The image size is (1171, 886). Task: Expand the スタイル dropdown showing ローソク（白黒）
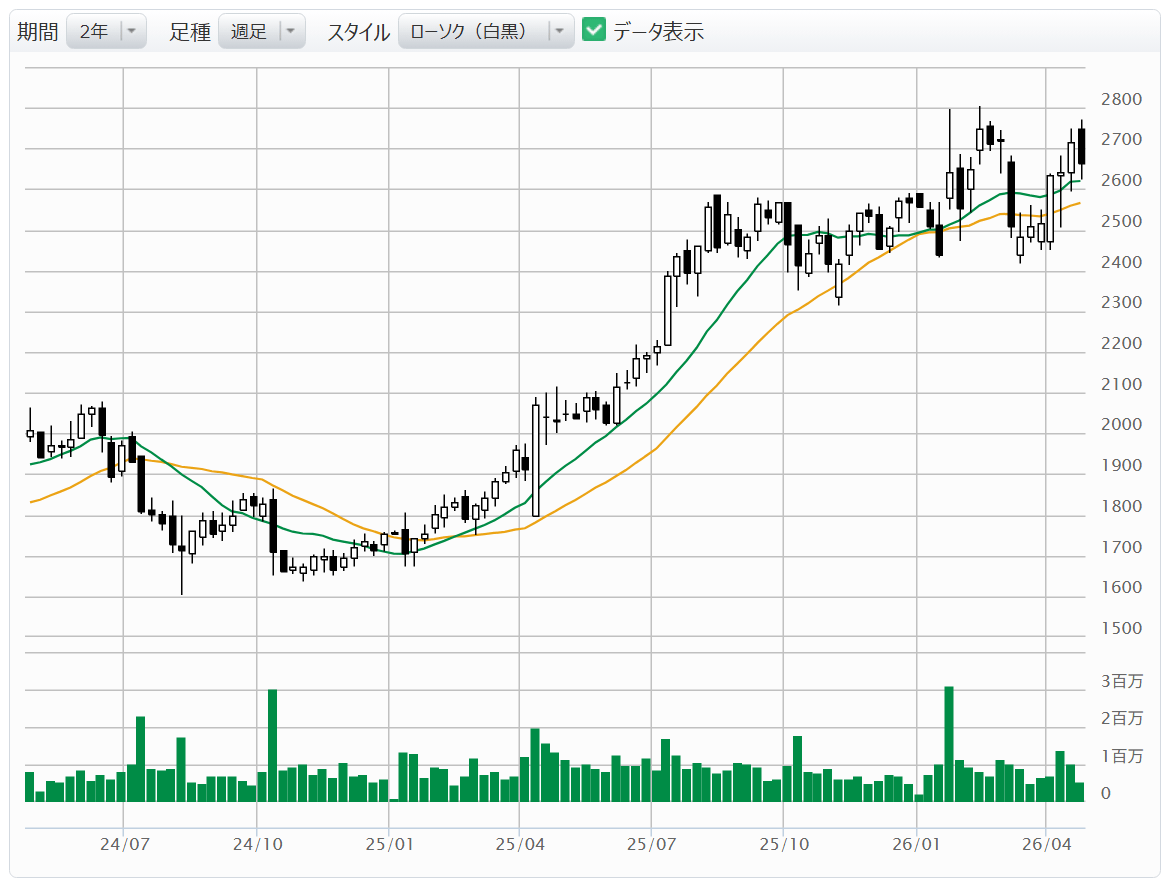[x=474, y=32]
